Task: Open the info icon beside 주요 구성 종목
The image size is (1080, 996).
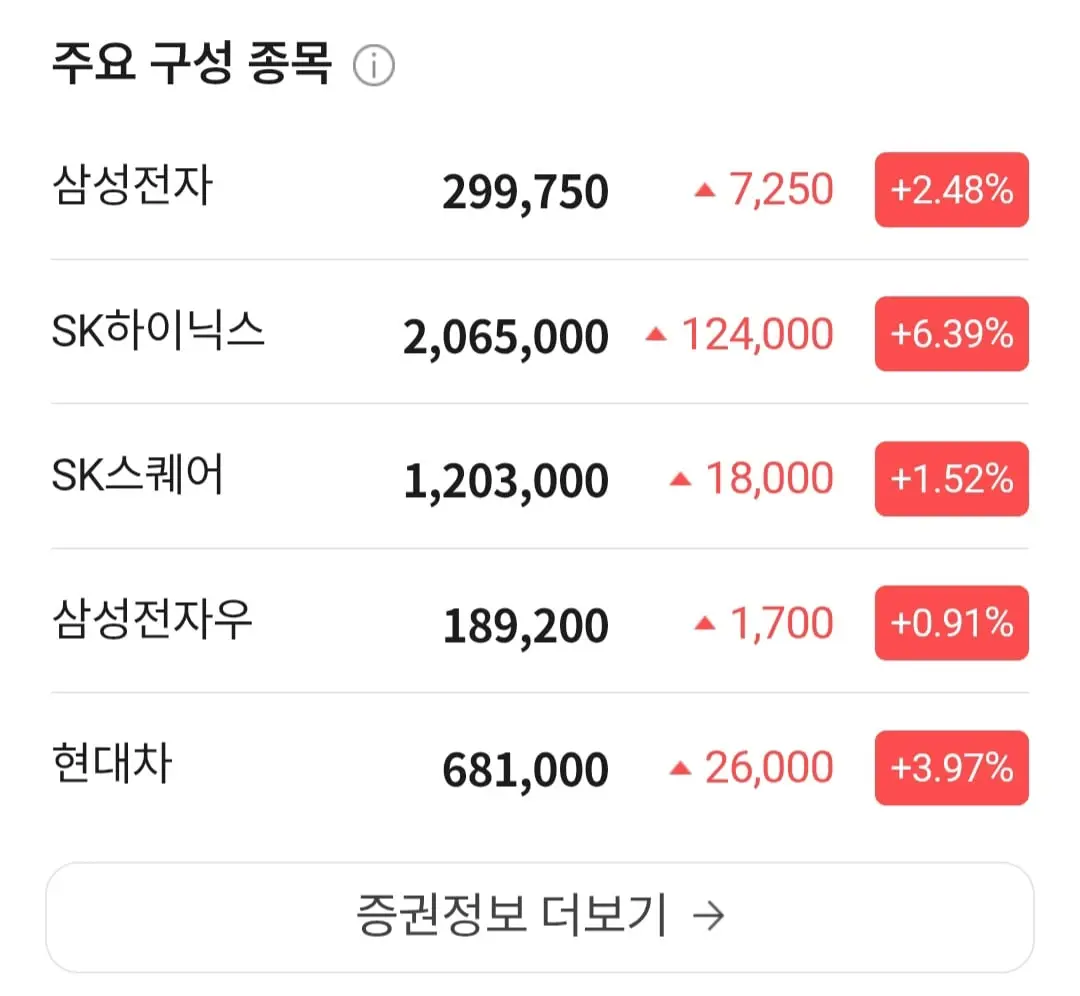Action: (x=373, y=65)
